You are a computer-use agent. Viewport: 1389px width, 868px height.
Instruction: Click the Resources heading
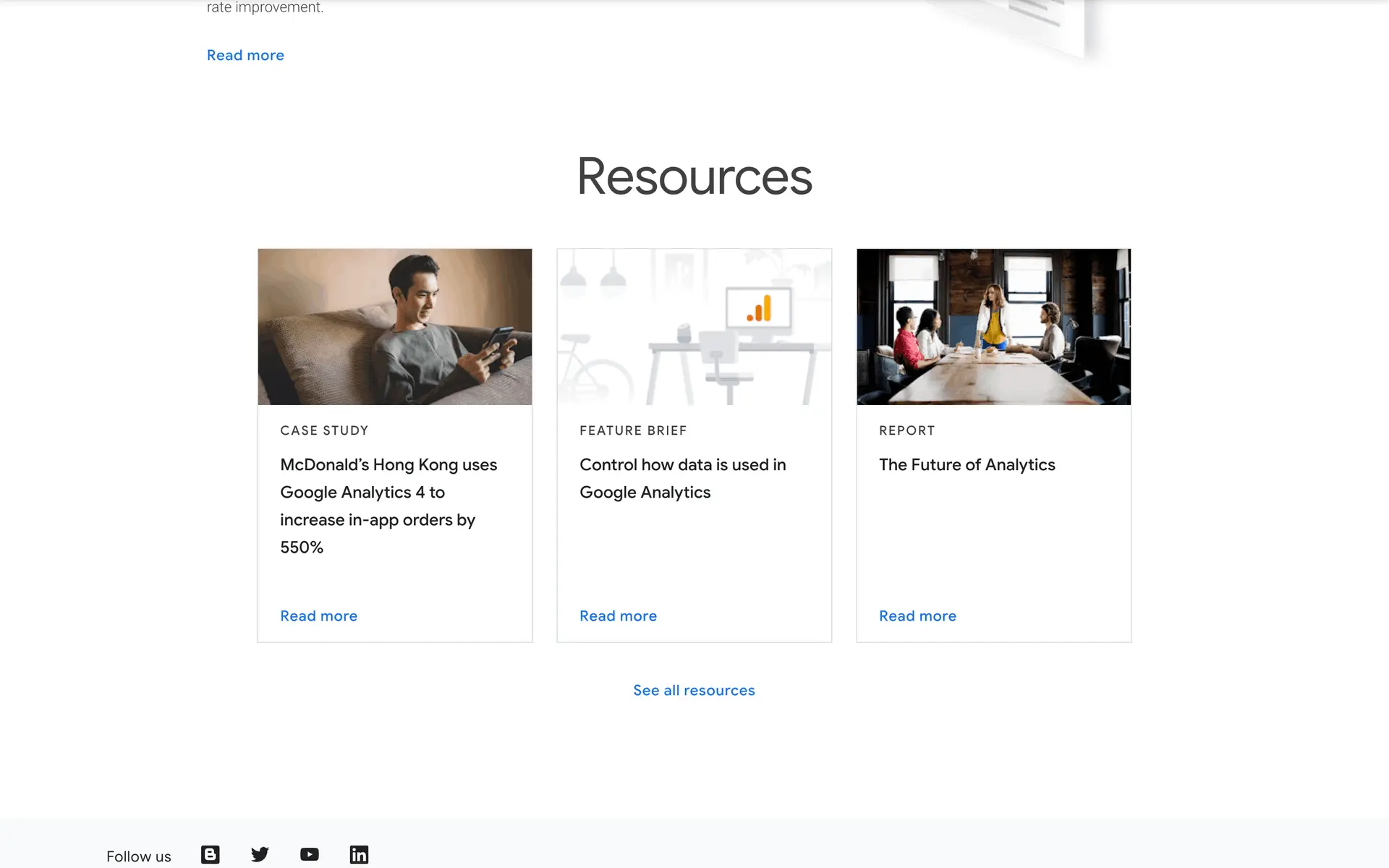(694, 176)
